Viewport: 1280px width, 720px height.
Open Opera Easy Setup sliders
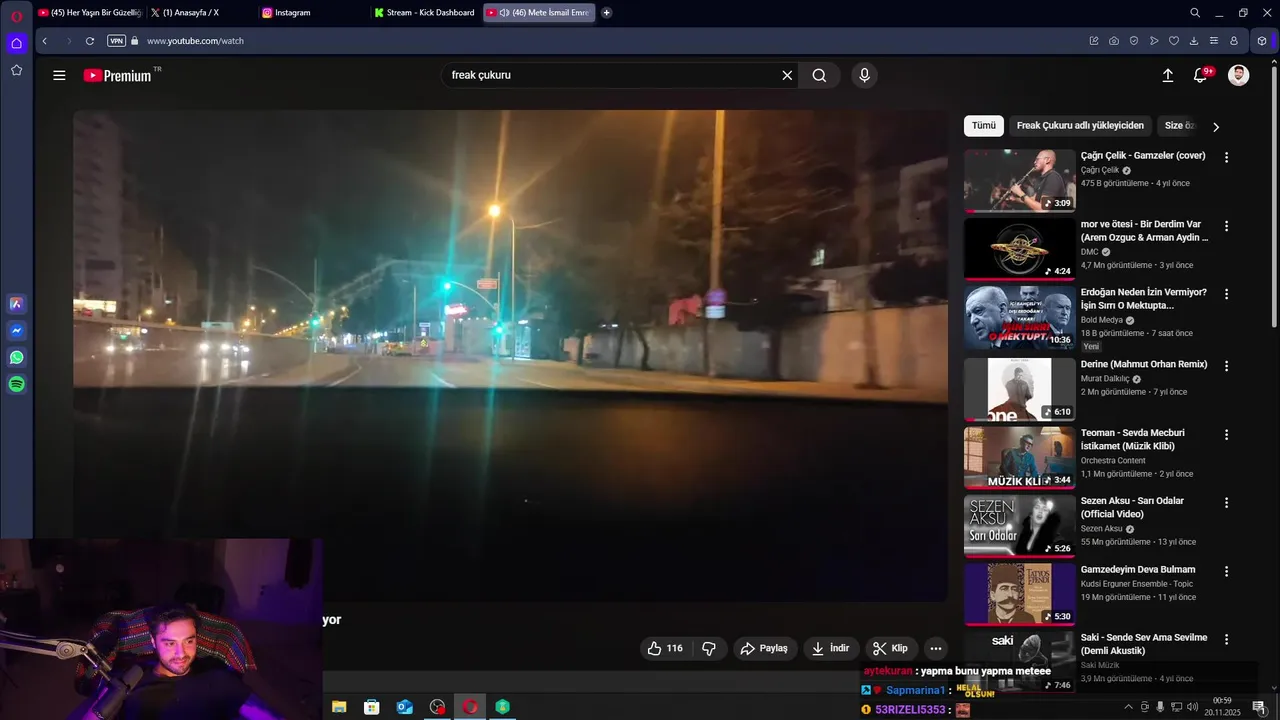(1214, 41)
